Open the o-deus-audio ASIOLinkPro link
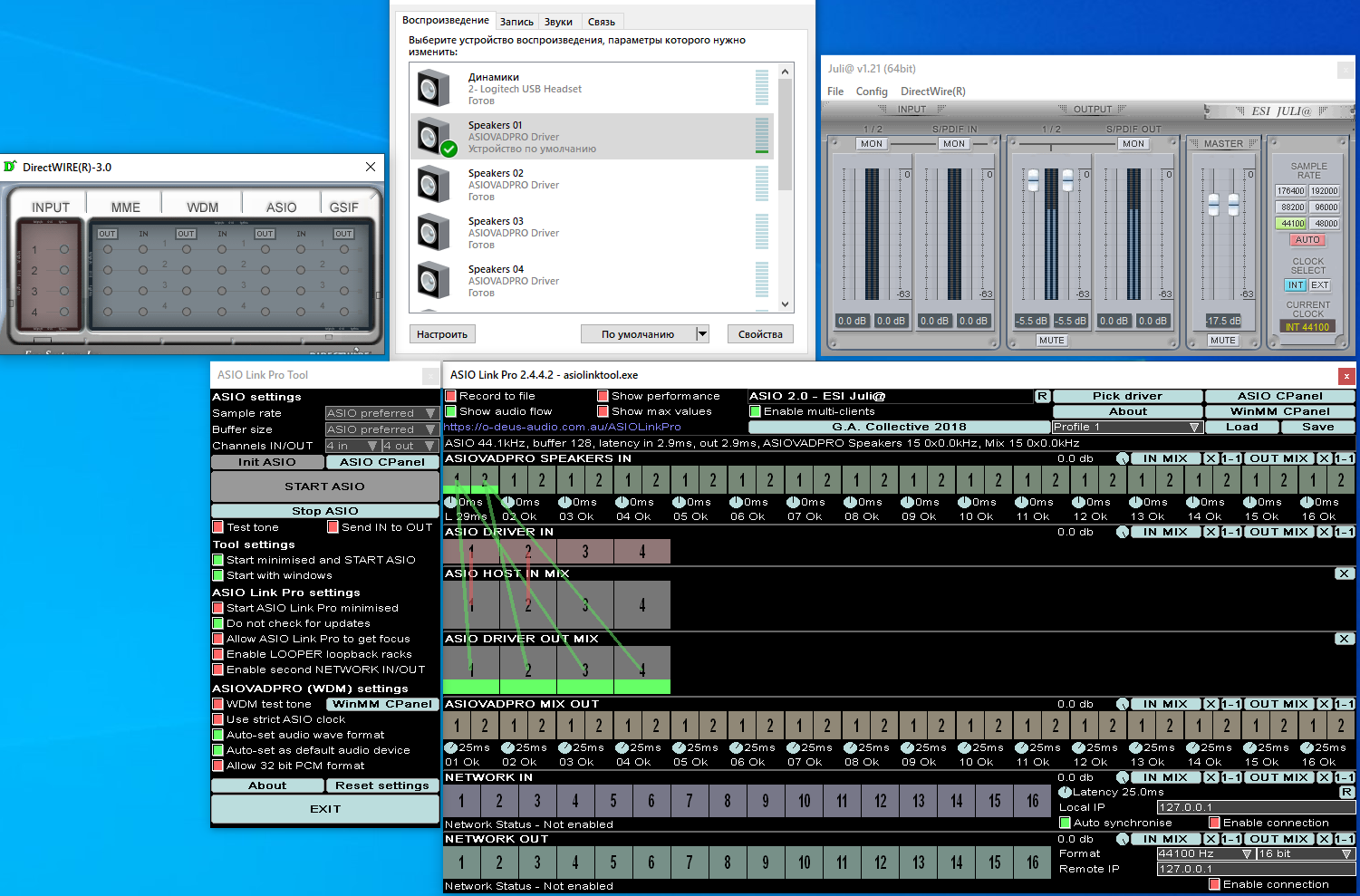The image size is (1360, 896). [x=562, y=427]
